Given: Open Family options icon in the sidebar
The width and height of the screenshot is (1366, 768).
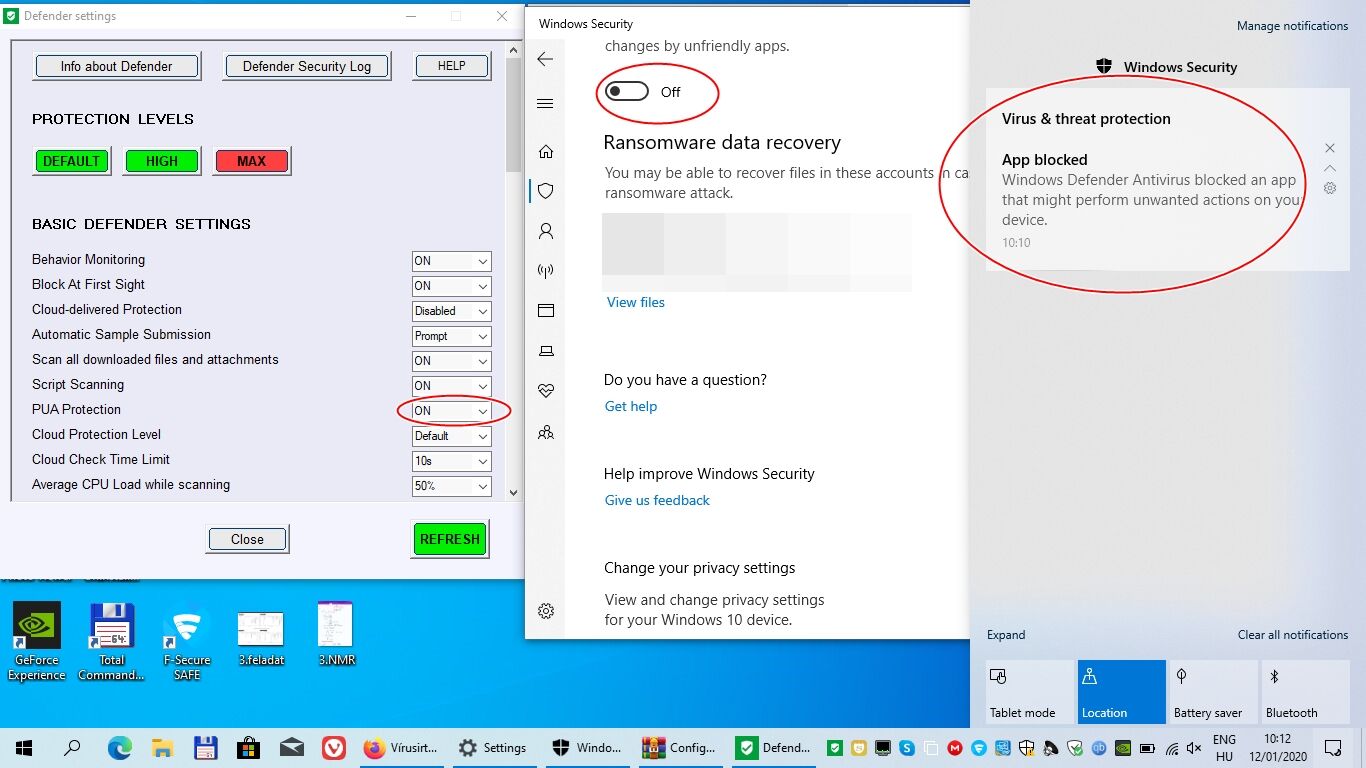Looking at the screenshot, I should tap(546, 433).
